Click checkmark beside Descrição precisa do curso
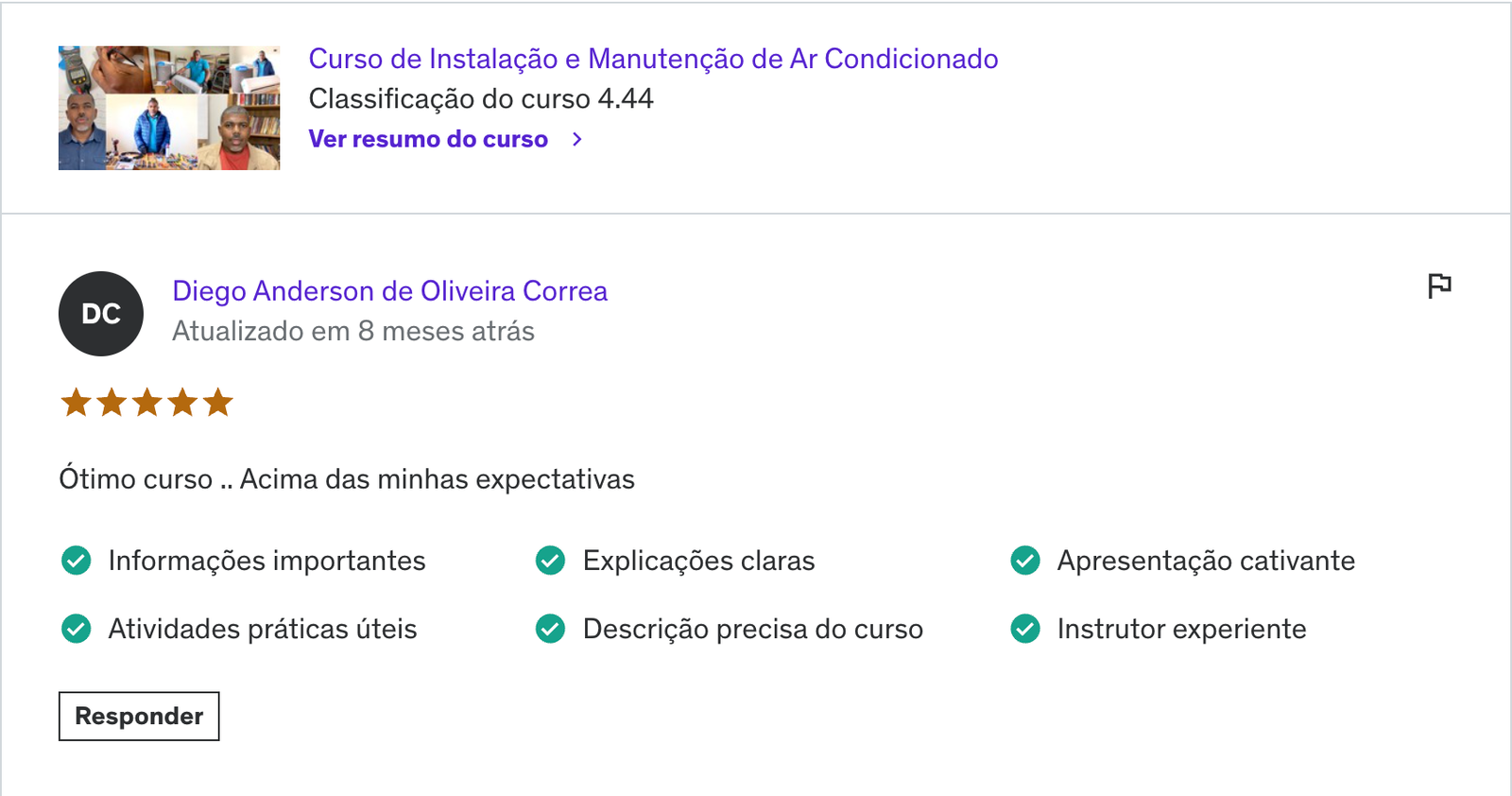 (x=550, y=629)
